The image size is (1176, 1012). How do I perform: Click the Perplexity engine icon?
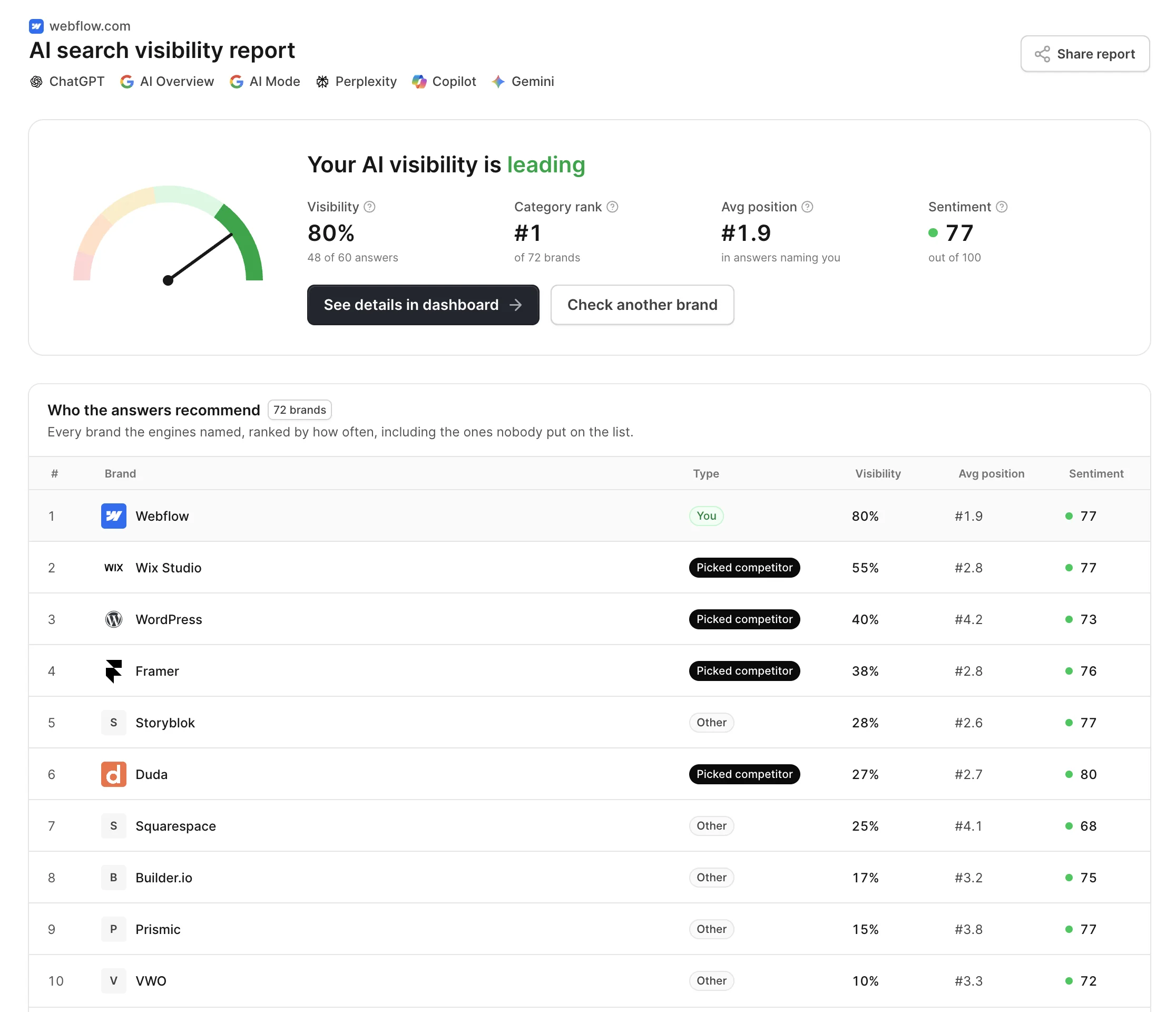pos(322,82)
